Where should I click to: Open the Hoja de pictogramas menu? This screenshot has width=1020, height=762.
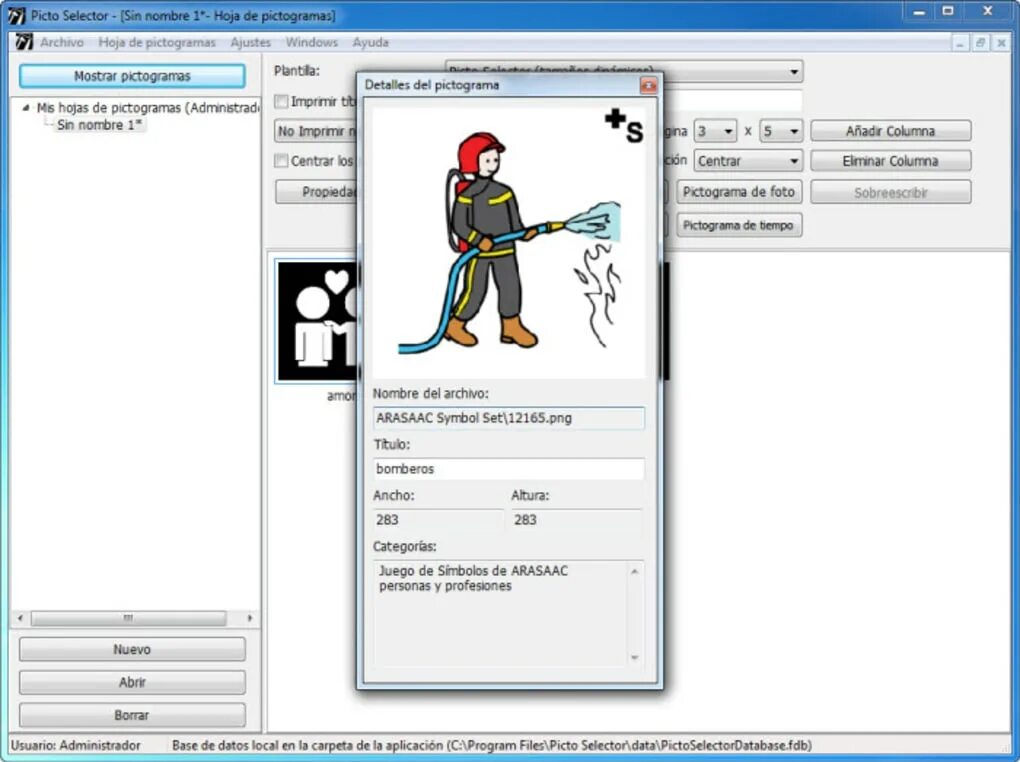pos(157,42)
